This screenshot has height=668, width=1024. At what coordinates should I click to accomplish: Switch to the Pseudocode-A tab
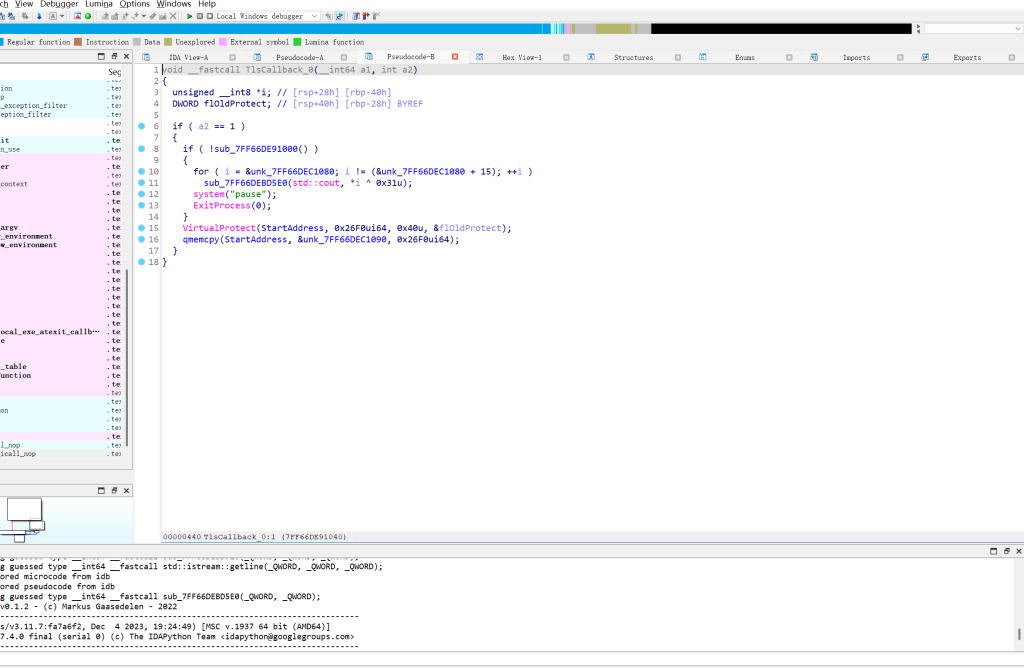299,57
